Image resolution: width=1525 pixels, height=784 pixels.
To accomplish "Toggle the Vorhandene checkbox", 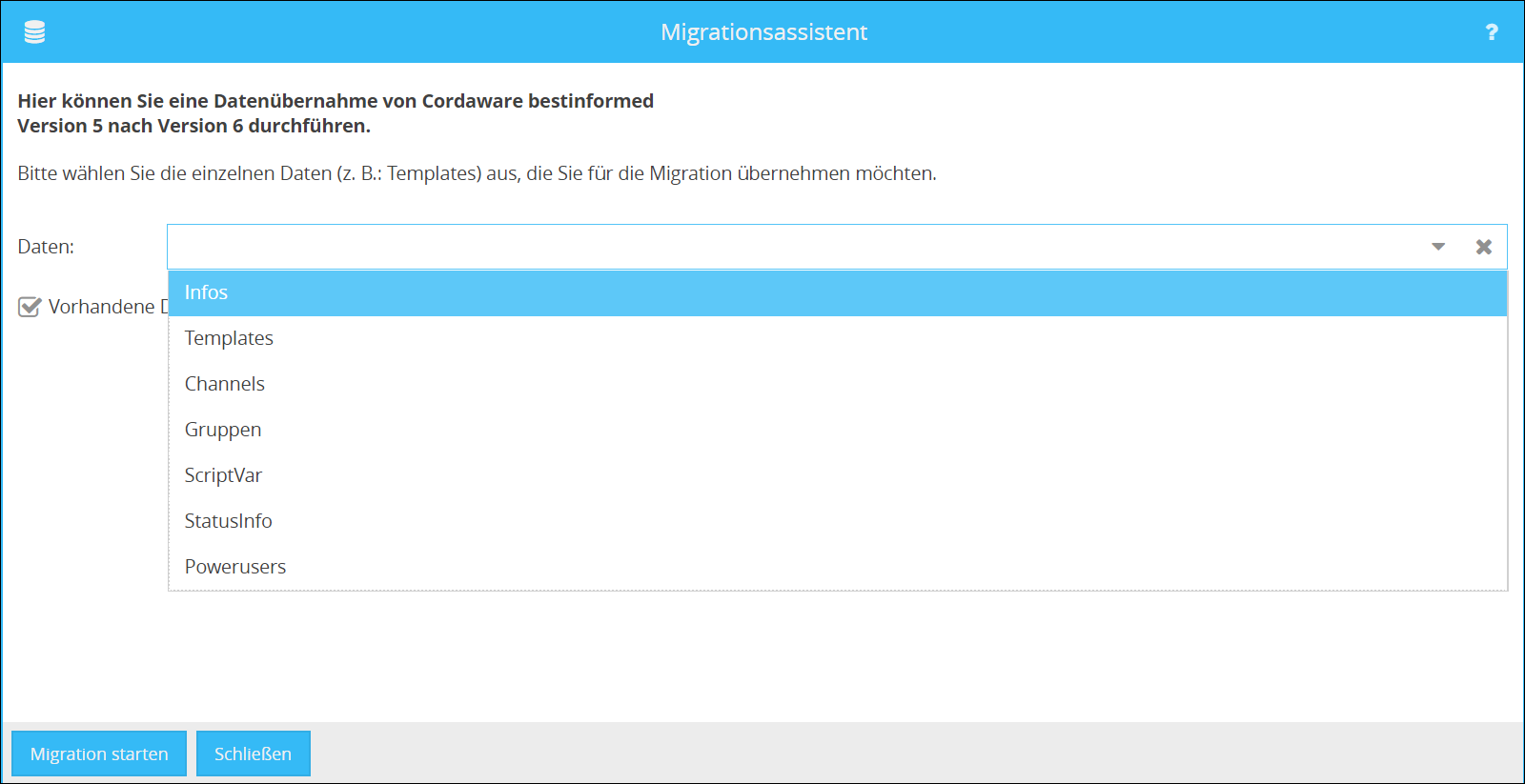I will tap(30, 307).
